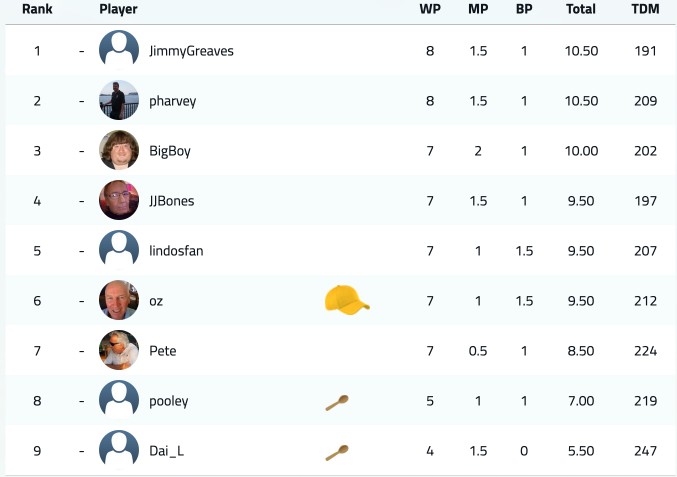This screenshot has width=677, height=477.
Task: Select JJBones profile photo
Action: point(119,200)
